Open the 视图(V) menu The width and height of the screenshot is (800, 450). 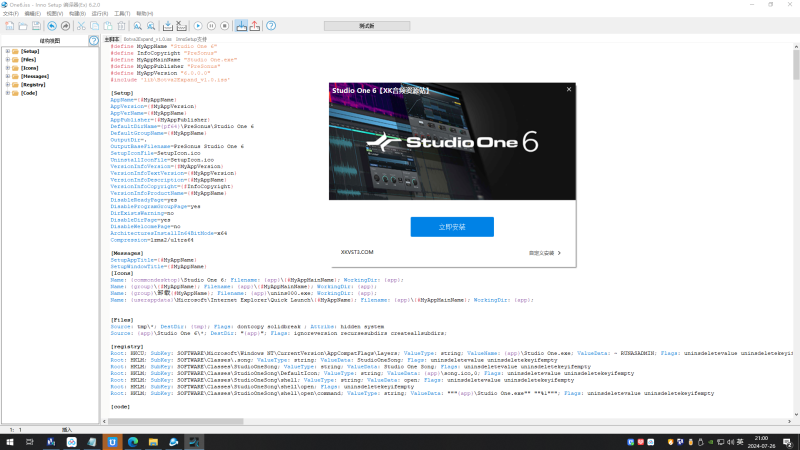[55, 14]
